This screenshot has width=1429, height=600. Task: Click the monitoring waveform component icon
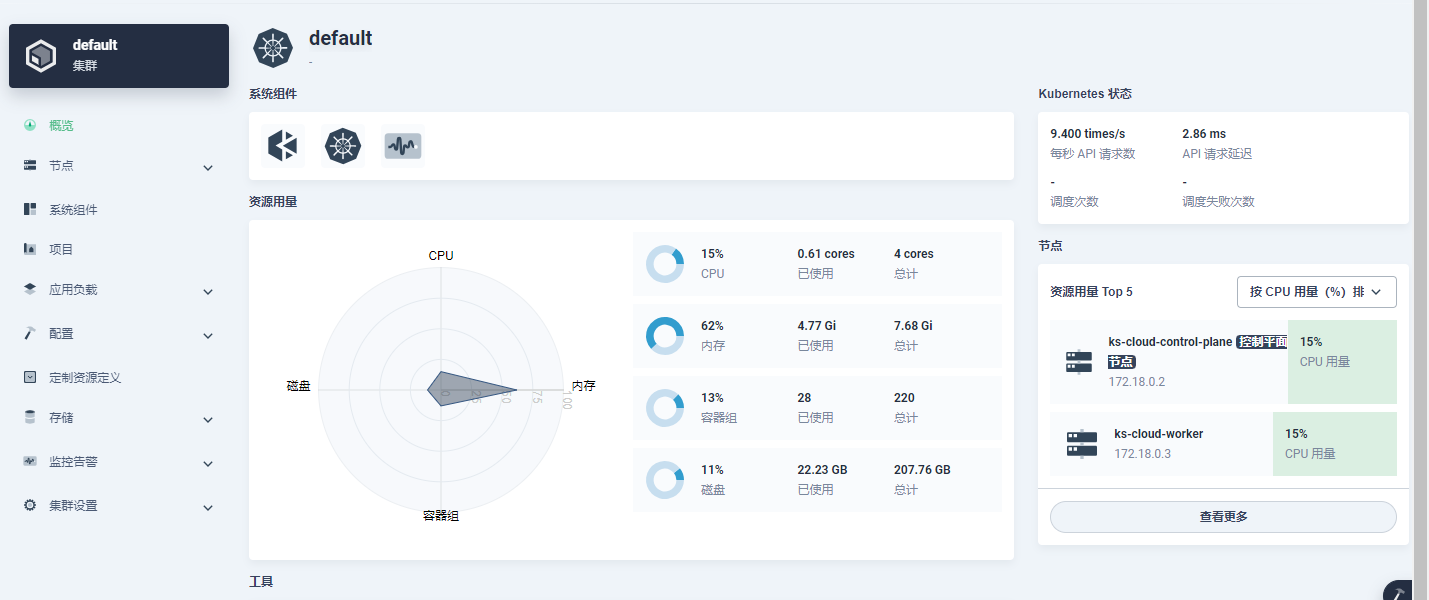403,146
